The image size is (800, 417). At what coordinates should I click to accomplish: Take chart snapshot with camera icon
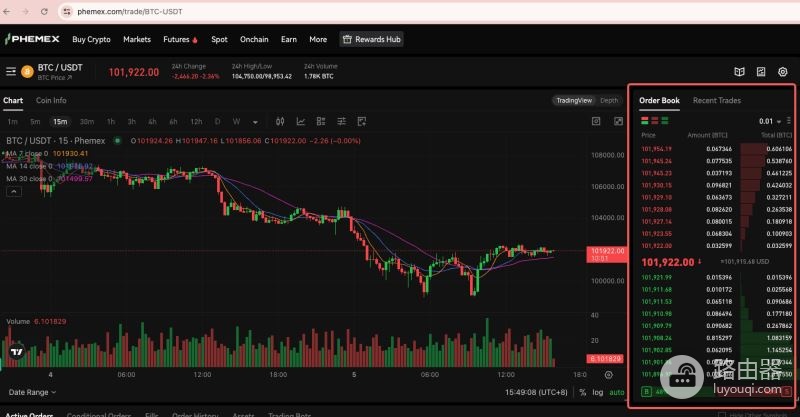(596, 121)
